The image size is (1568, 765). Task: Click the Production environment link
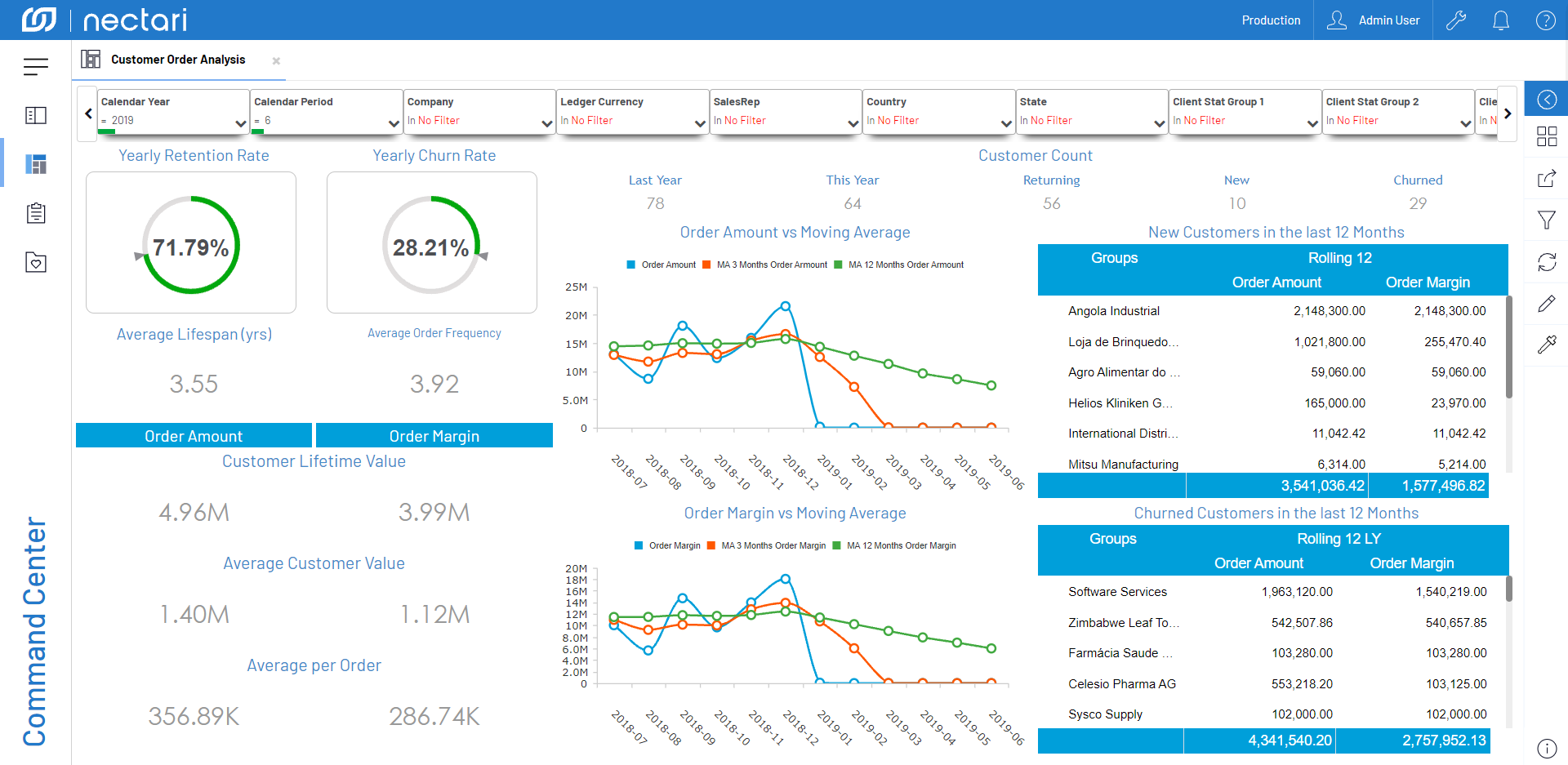pyautogui.click(x=1270, y=20)
